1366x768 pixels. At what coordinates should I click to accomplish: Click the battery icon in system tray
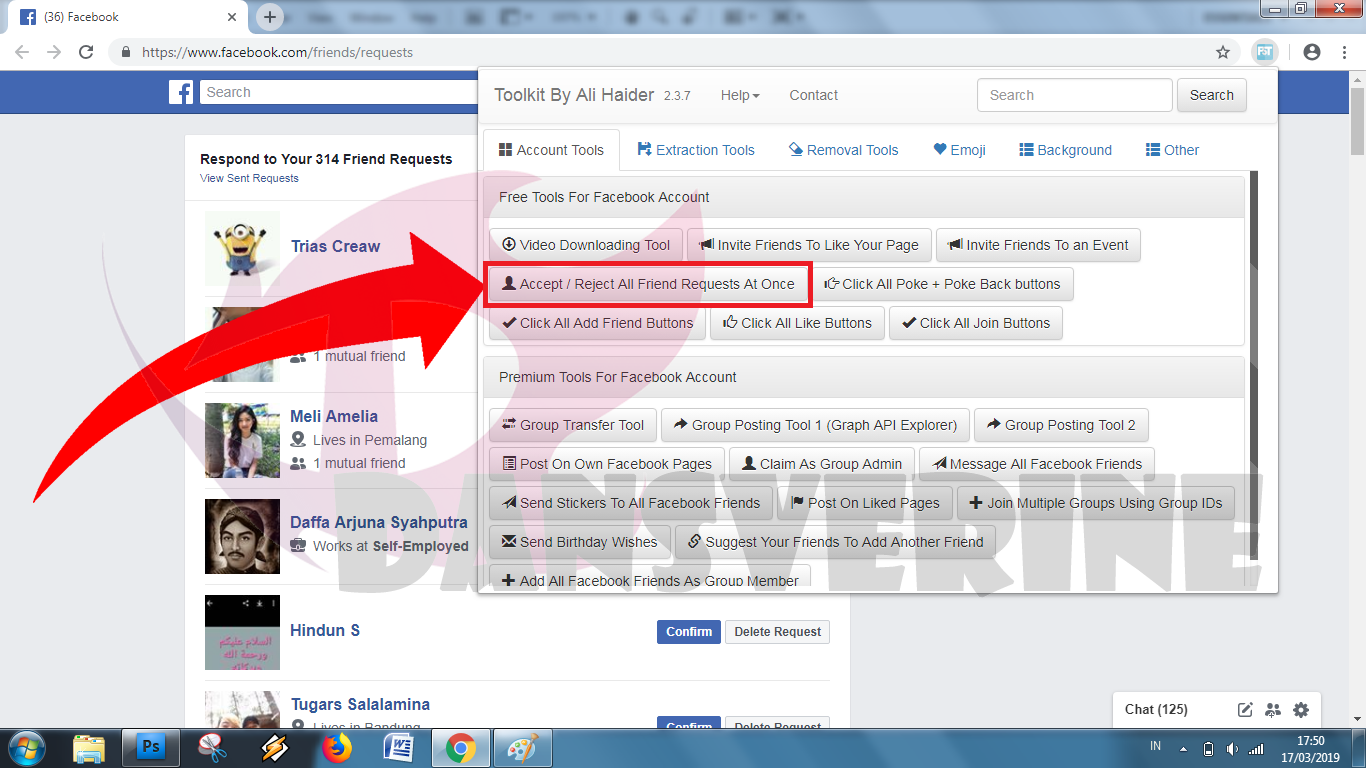pyautogui.click(x=1208, y=748)
